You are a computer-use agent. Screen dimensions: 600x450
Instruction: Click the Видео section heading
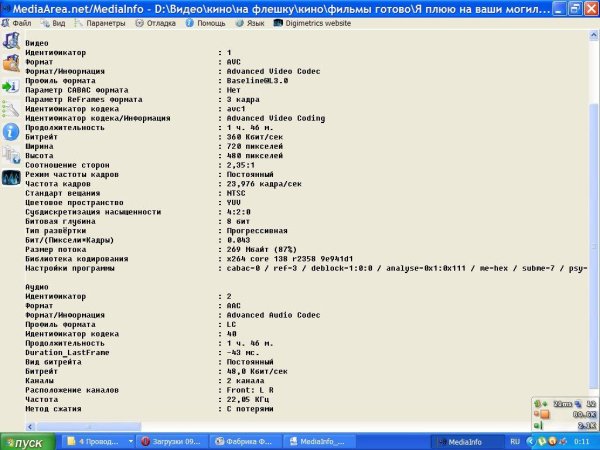click(x=37, y=43)
